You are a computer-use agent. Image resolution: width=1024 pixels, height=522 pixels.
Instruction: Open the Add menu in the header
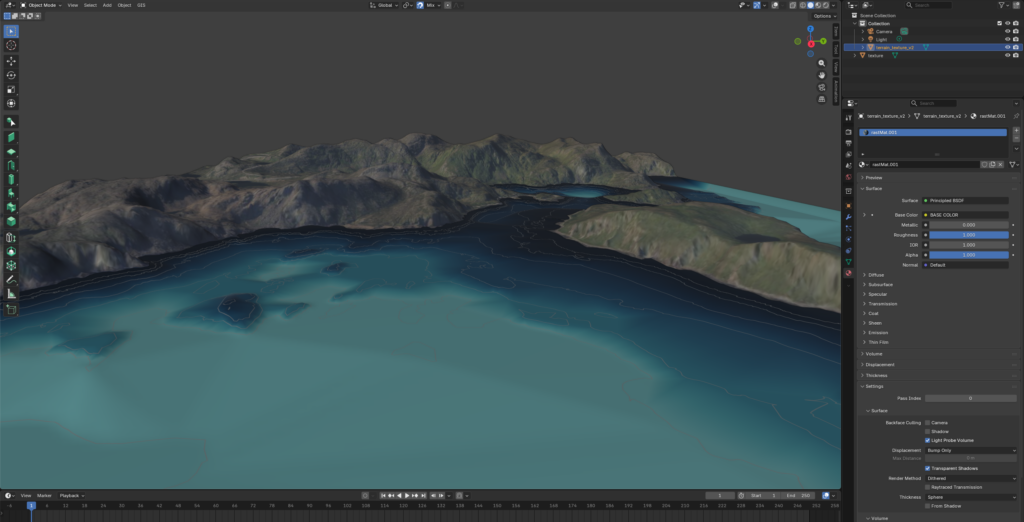pyautogui.click(x=107, y=5)
